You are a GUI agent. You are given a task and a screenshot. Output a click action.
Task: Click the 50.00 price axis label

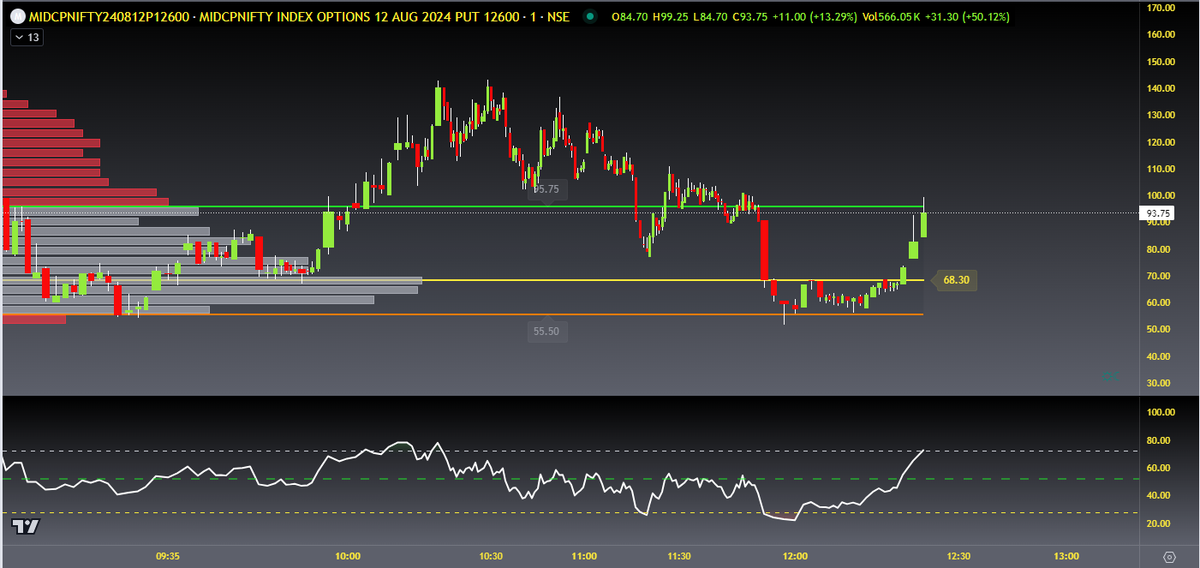(x=1160, y=330)
